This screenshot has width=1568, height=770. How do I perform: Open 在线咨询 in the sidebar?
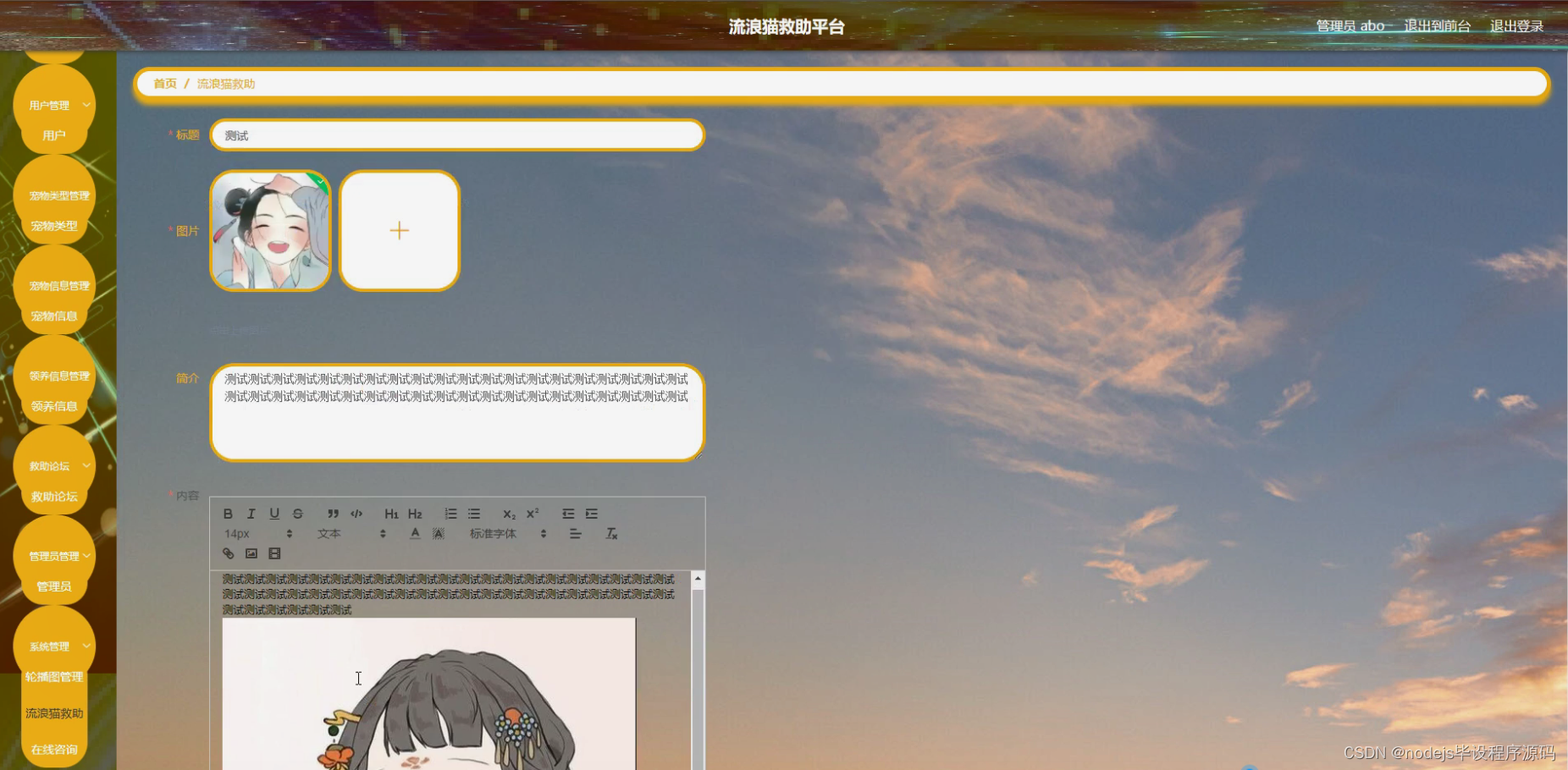(54, 750)
